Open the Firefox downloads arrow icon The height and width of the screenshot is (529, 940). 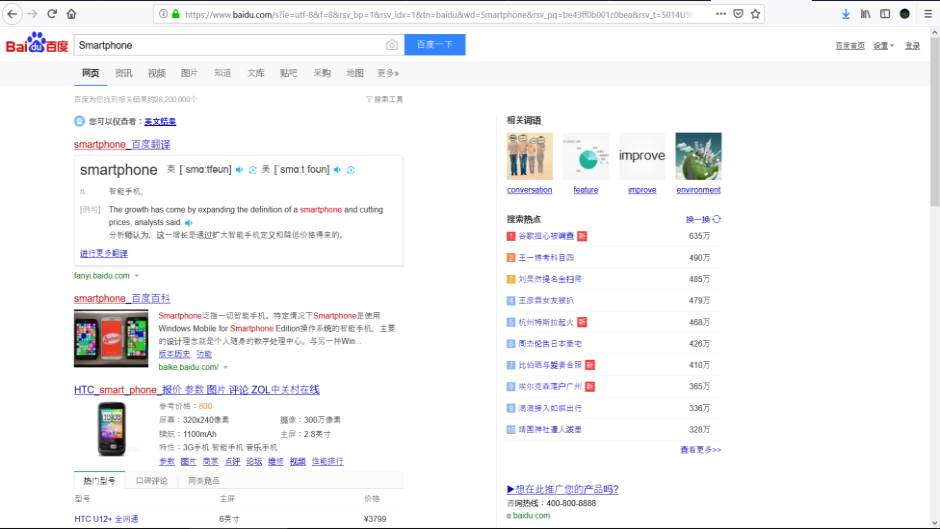click(x=846, y=14)
